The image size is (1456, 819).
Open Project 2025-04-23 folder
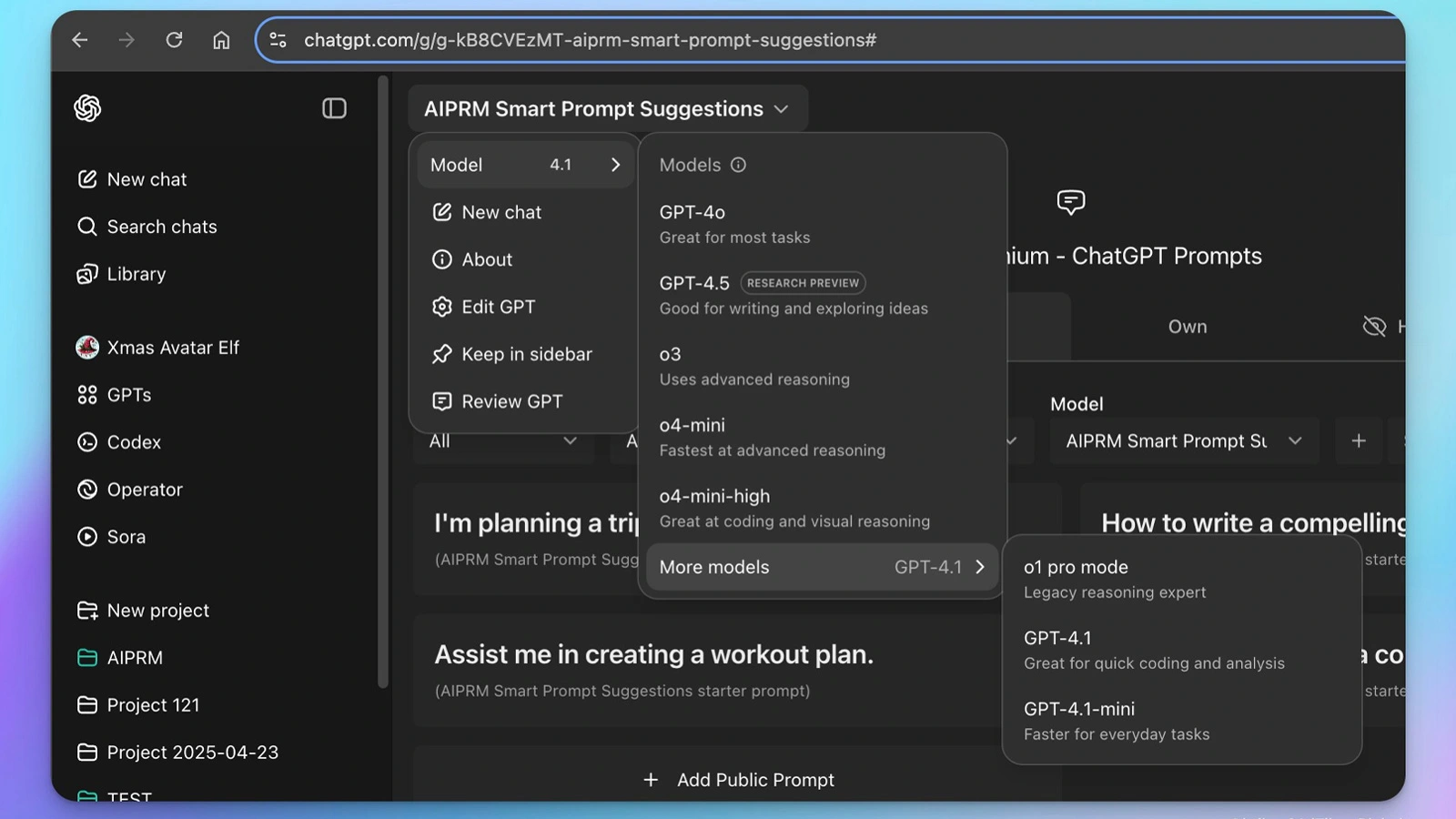(178, 753)
